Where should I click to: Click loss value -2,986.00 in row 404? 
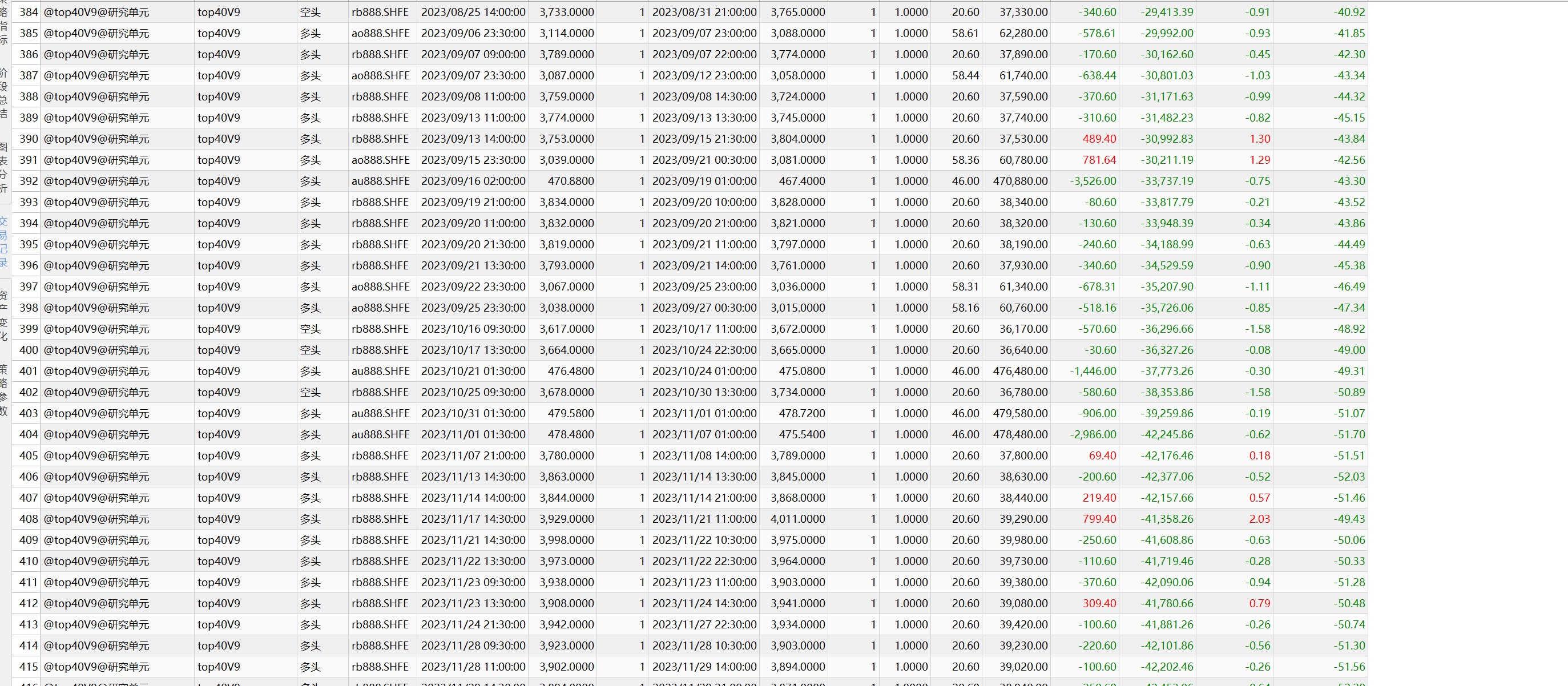click(1093, 435)
